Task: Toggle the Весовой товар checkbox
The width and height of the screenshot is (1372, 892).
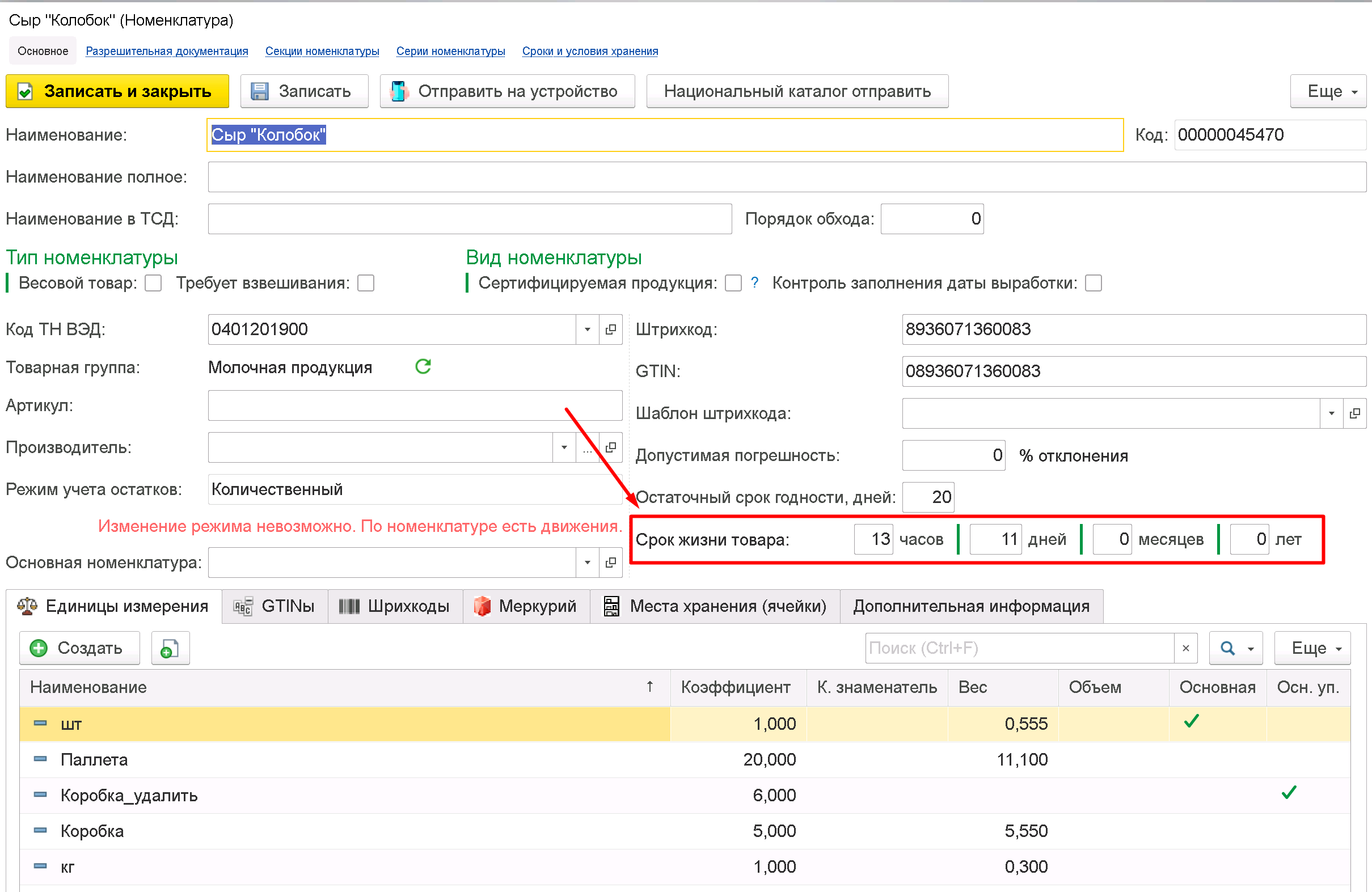Action: (153, 283)
